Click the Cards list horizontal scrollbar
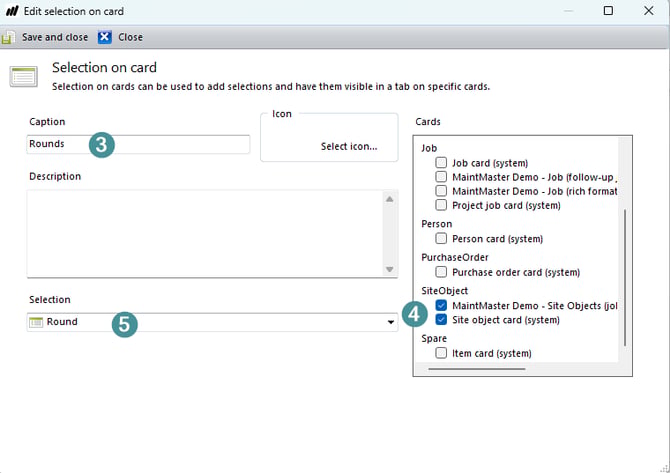The width and height of the screenshot is (670, 473). click(477, 369)
